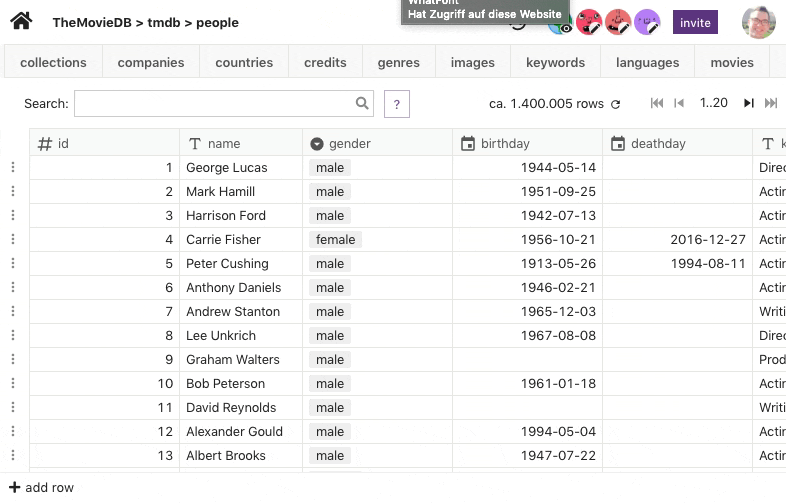Refresh the row count
This screenshot has width=786, height=503.
pyautogui.click(x=616, y=104)
